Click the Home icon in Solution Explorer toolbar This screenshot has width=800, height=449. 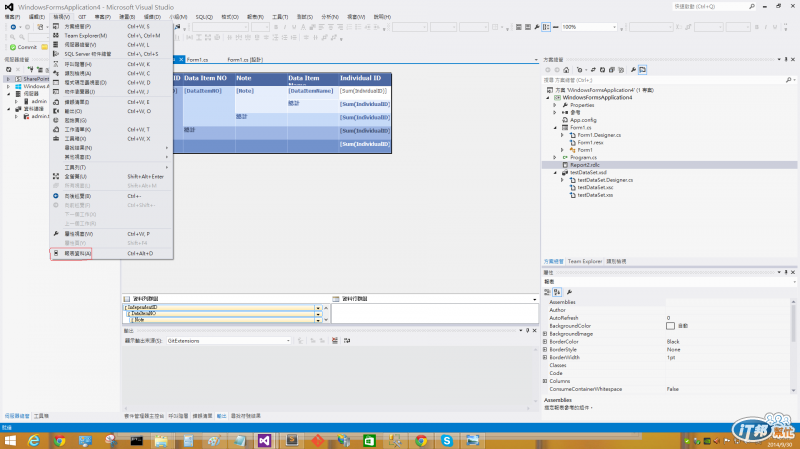[x=566, y=70]
